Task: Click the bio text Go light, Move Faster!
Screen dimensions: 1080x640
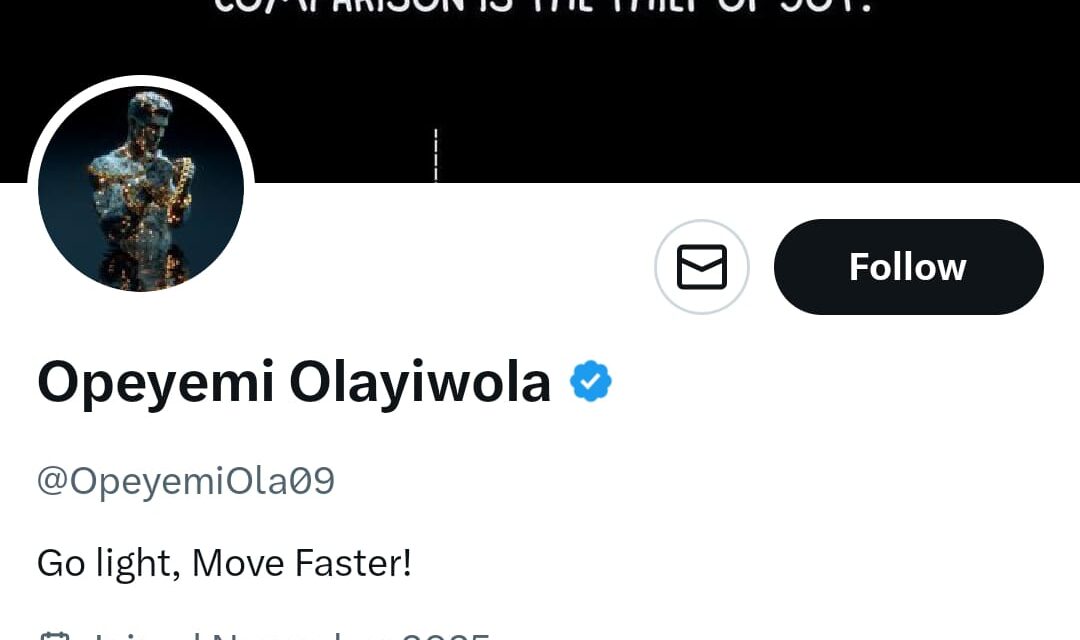Action: coord(223,562)
